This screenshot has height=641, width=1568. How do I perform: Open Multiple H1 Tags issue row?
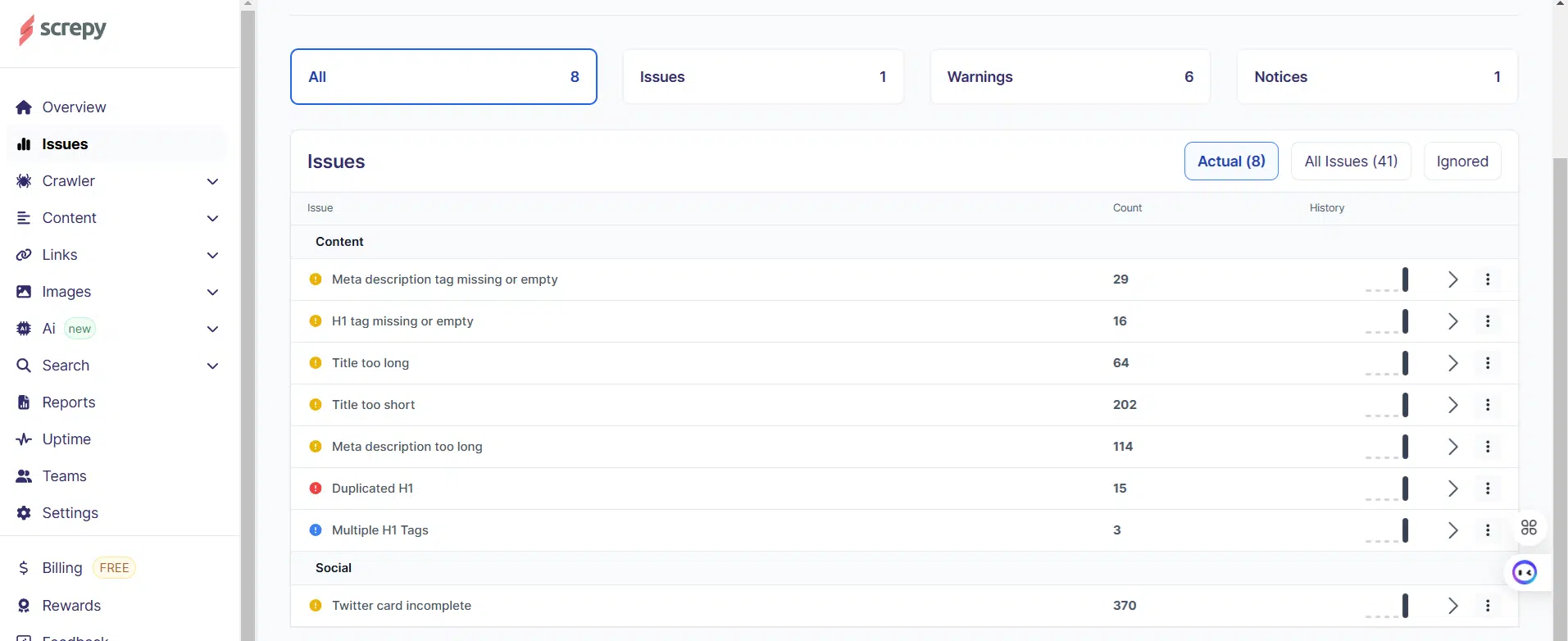904,530
